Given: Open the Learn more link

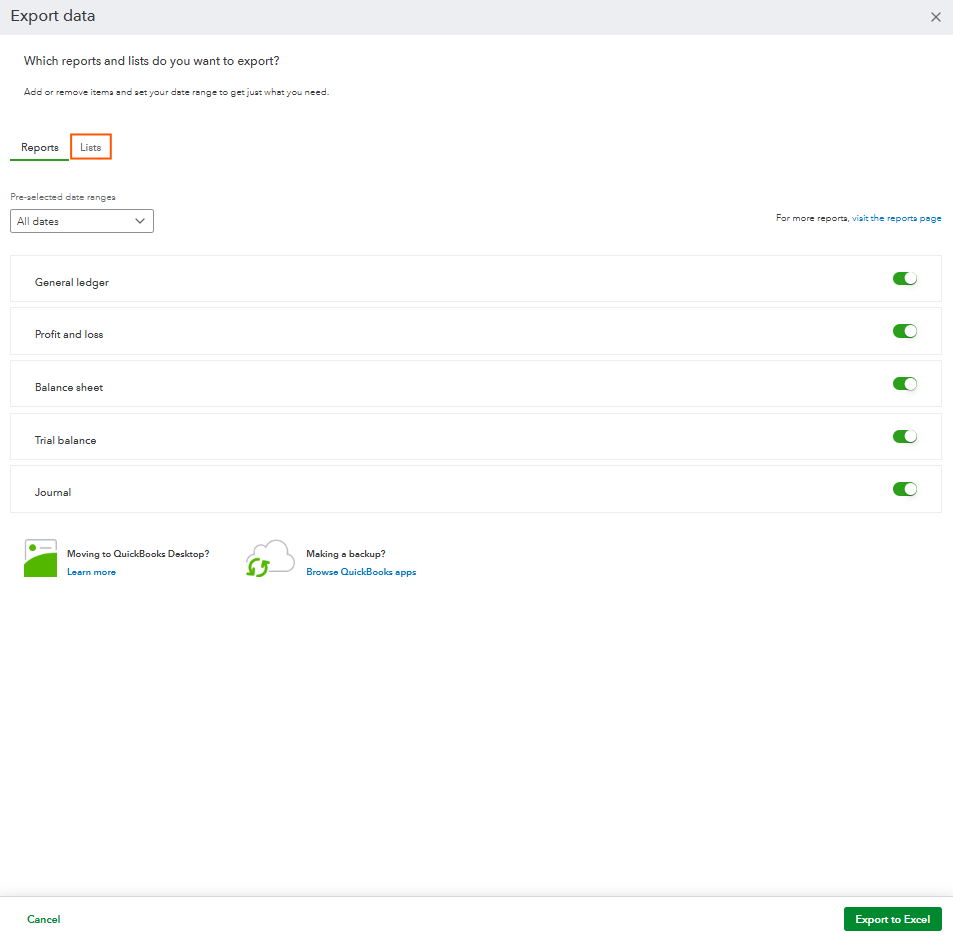Looking at the screenshot, I should point(91,572).
